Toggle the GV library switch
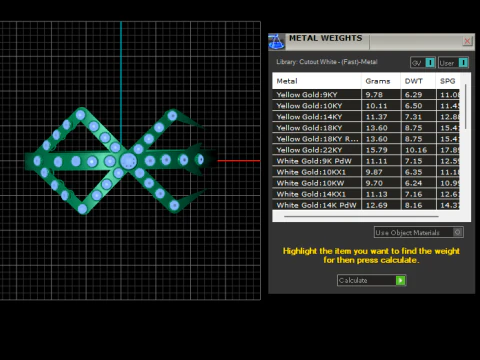480x360 pixels. coord(430,62)
